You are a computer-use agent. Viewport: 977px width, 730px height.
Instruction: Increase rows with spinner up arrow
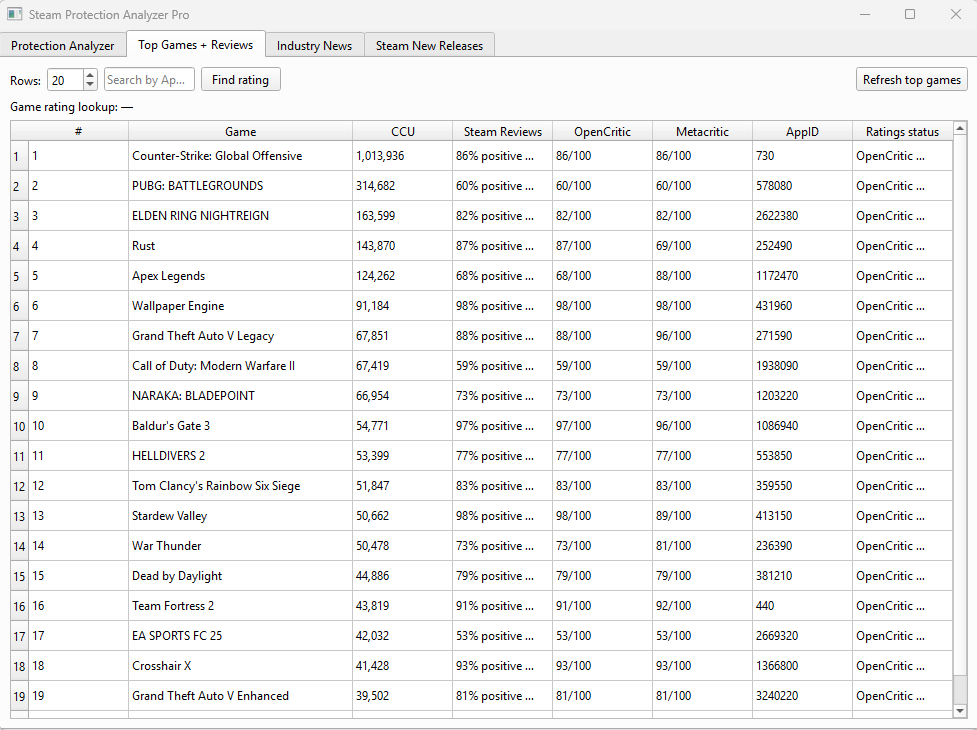tap(90, 75)
